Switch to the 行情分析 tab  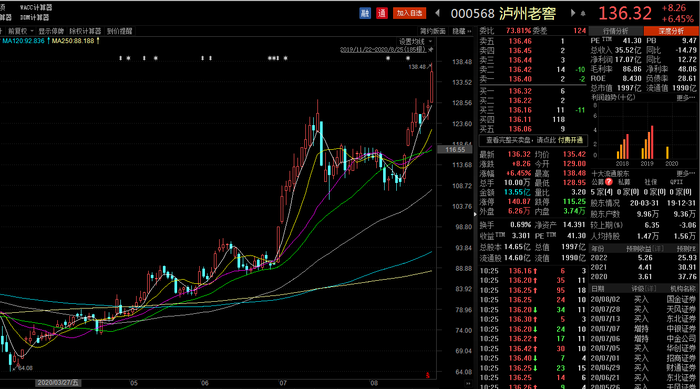coord(616,31)
